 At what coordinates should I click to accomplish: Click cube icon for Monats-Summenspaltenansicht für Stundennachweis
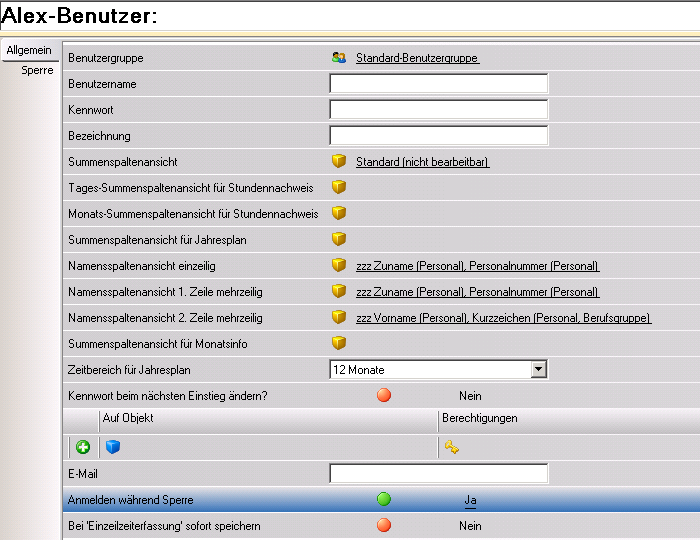tap(338, 213)
